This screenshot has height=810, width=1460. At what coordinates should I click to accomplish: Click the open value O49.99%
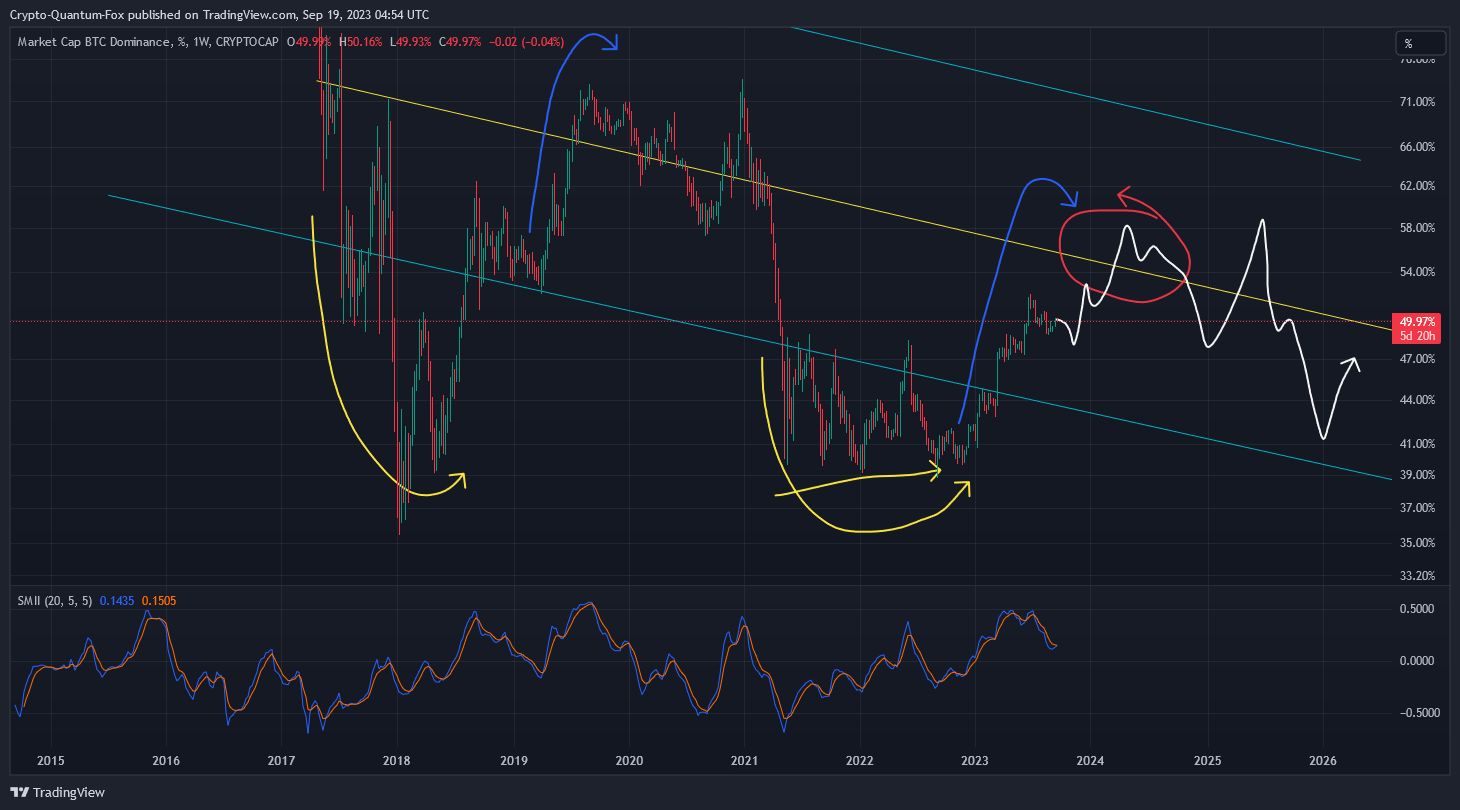(311, 42)
